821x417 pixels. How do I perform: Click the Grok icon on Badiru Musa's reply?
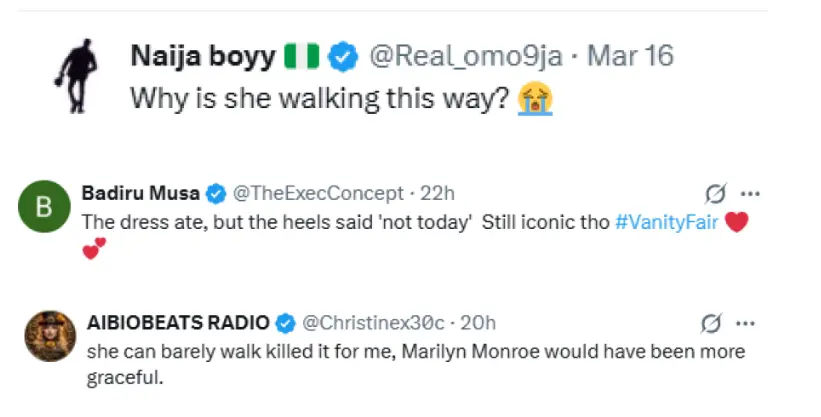(714, 193)
